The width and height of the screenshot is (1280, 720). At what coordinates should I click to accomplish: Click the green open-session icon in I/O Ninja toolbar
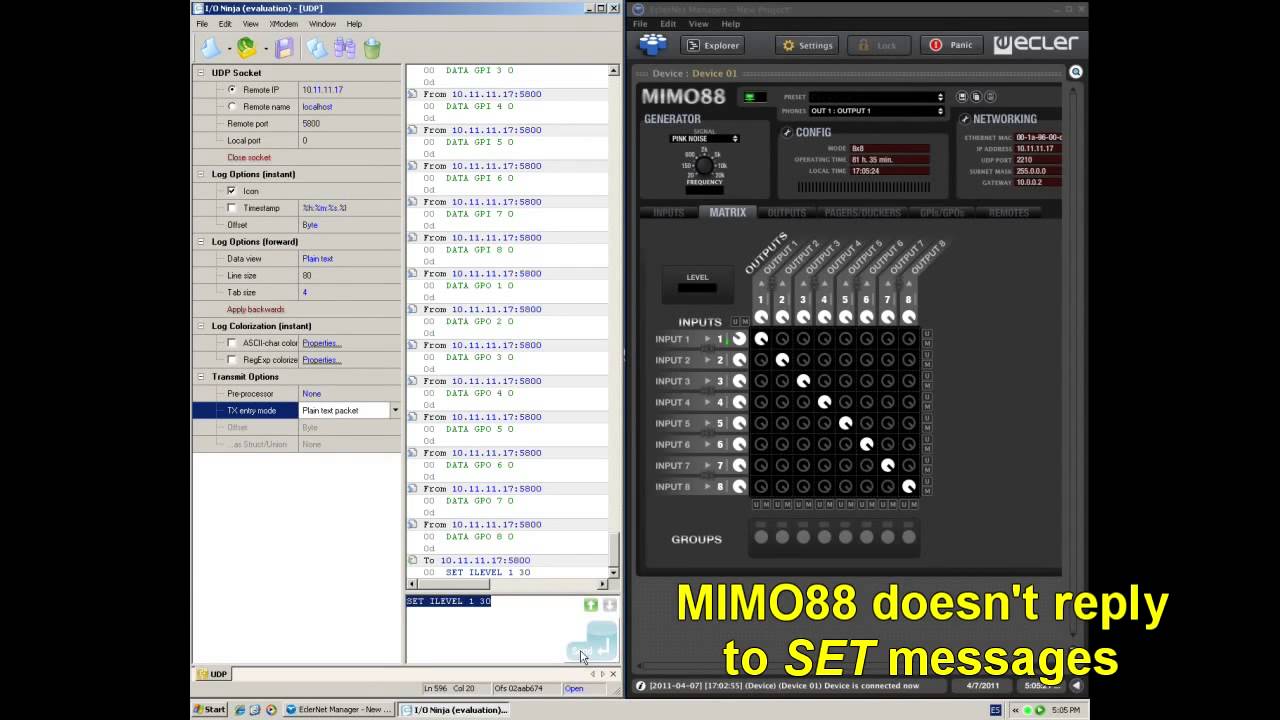point(246,48)
